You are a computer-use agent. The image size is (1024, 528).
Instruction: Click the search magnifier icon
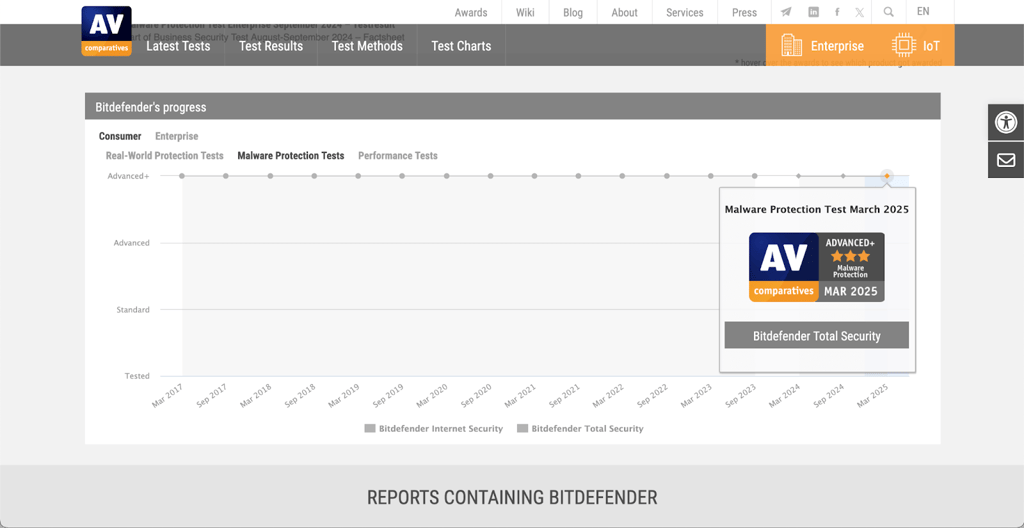coord(889,12)
